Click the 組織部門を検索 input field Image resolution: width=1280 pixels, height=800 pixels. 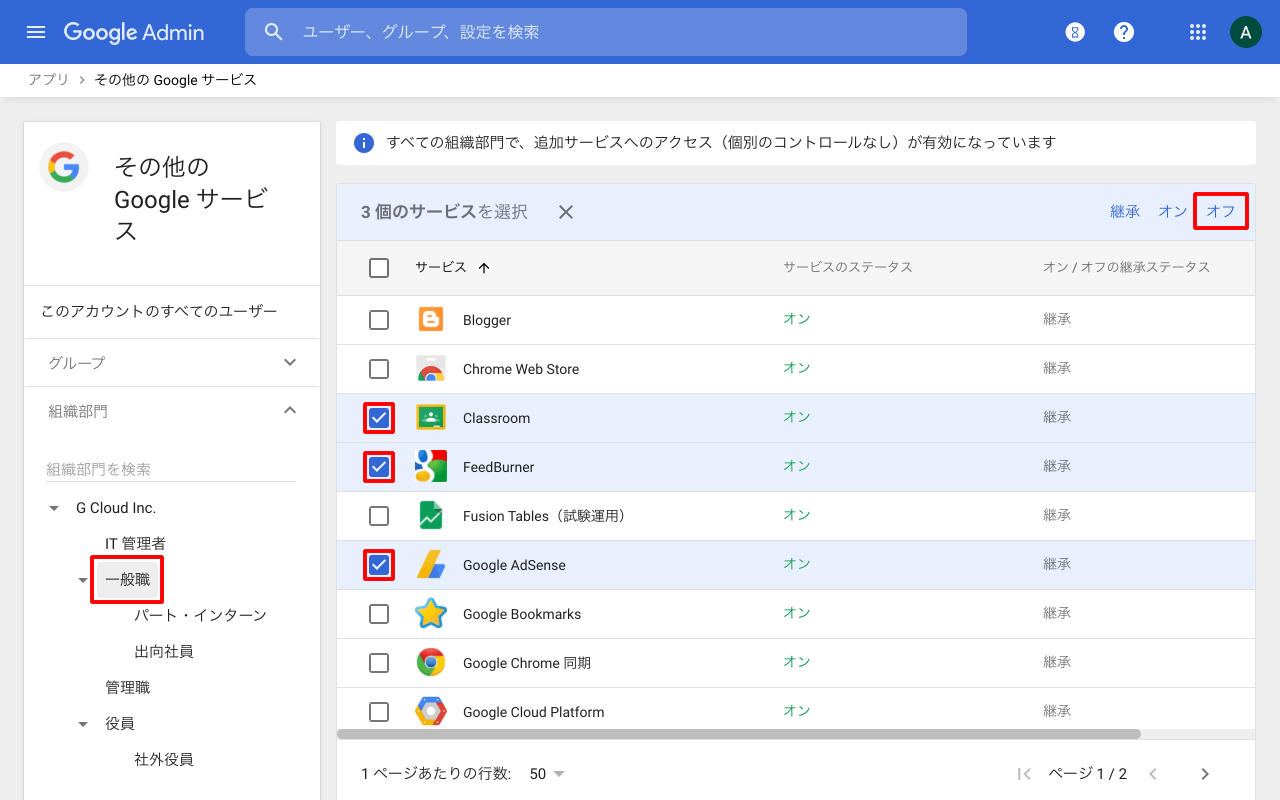[171, 469]
